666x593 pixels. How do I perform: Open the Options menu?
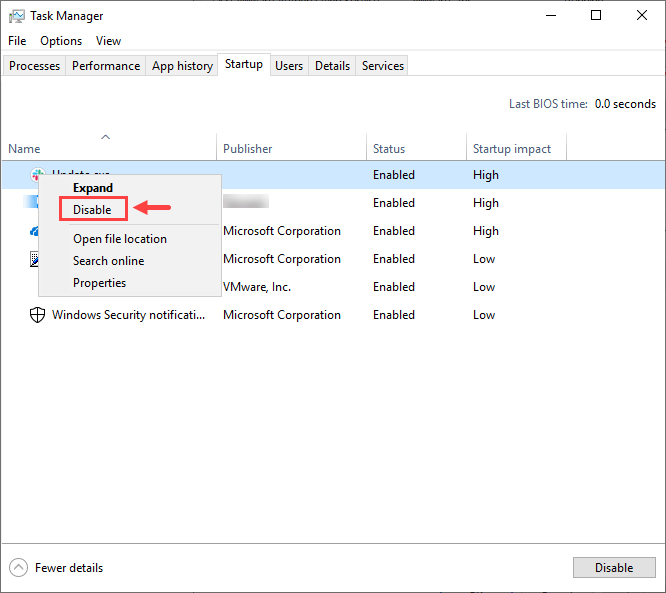pyautogui.click(x=61, y=41)
